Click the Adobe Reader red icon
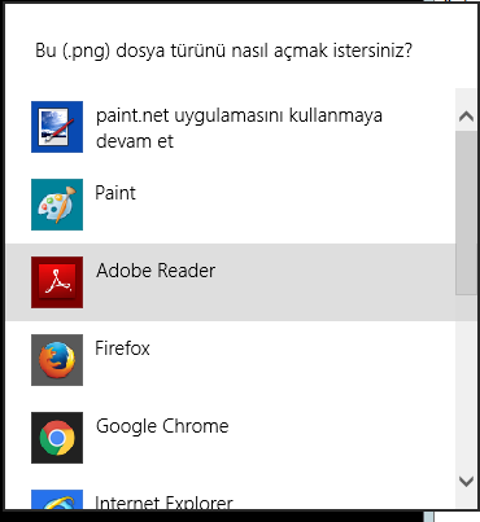This screenshot has width=480, height=522. click(57, 282)
